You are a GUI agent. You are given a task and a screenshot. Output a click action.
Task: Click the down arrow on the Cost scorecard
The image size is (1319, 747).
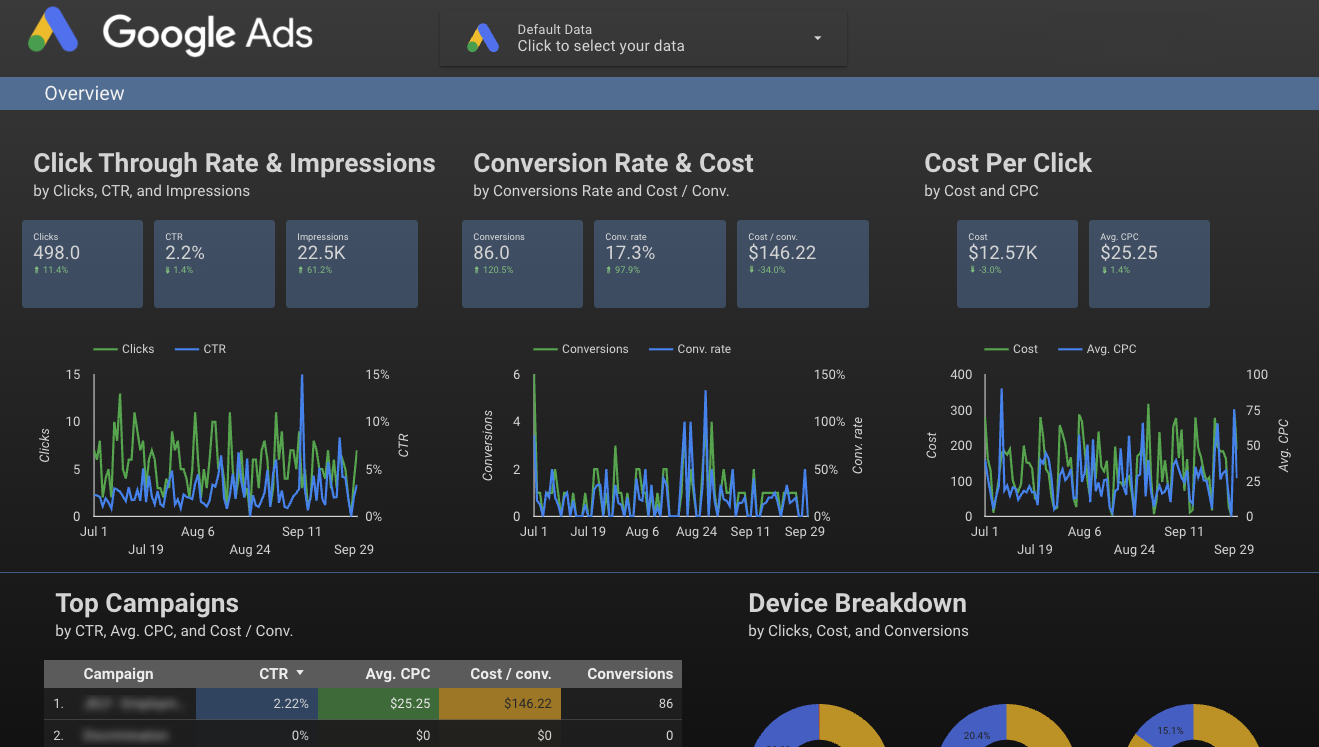970,270
